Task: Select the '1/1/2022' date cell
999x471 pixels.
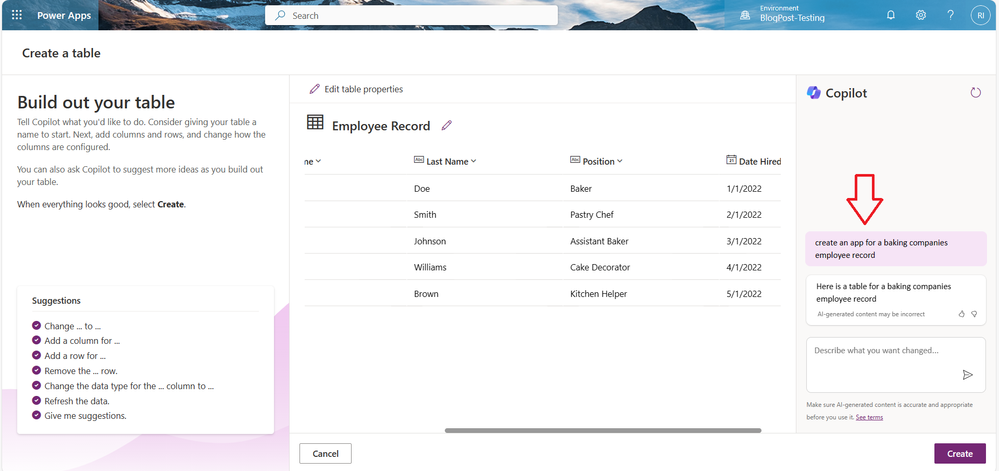Action: [x=744, y=189]
